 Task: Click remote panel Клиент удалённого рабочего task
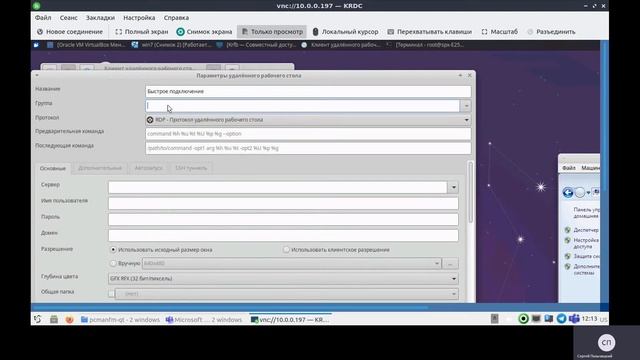[341, 45]
